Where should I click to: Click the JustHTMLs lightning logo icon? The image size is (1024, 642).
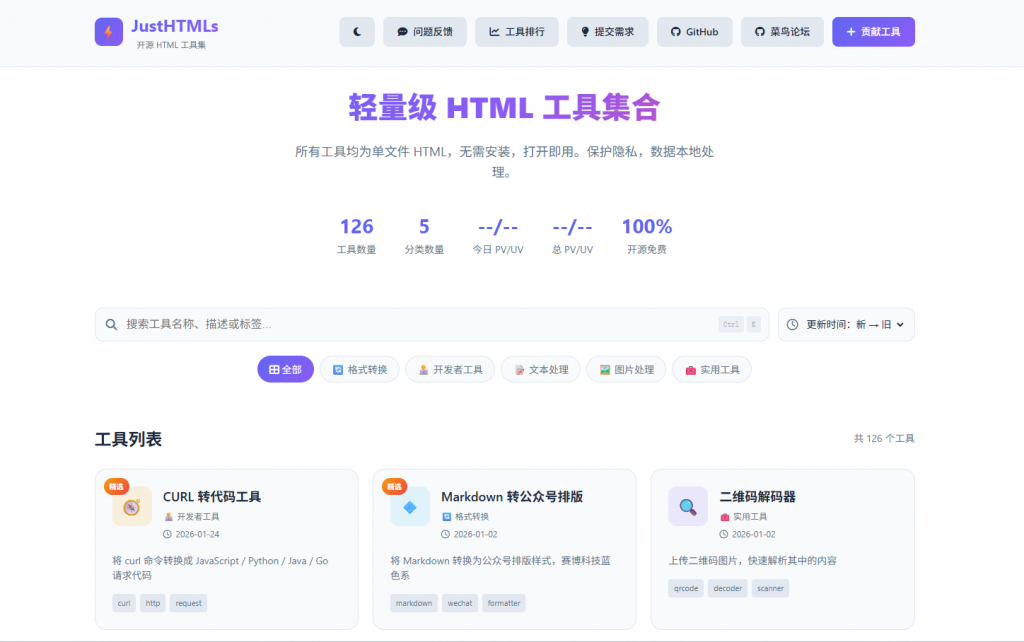click(x=109, y=32)
